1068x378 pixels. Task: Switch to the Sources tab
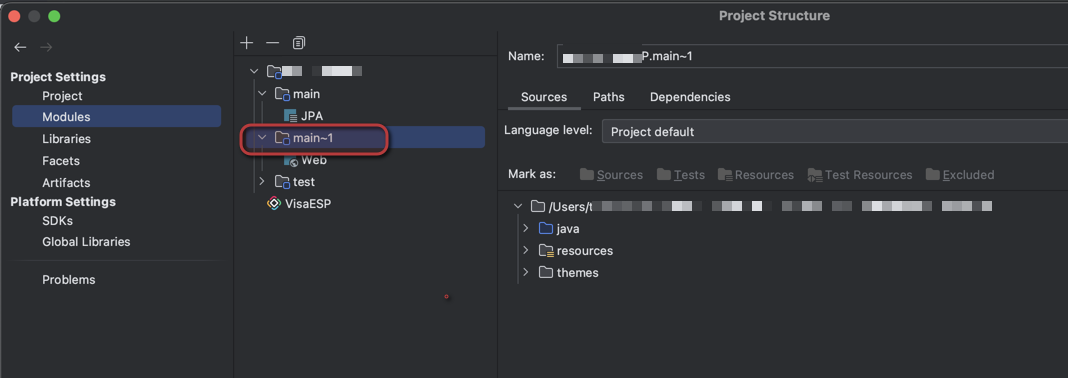(544, 97)
